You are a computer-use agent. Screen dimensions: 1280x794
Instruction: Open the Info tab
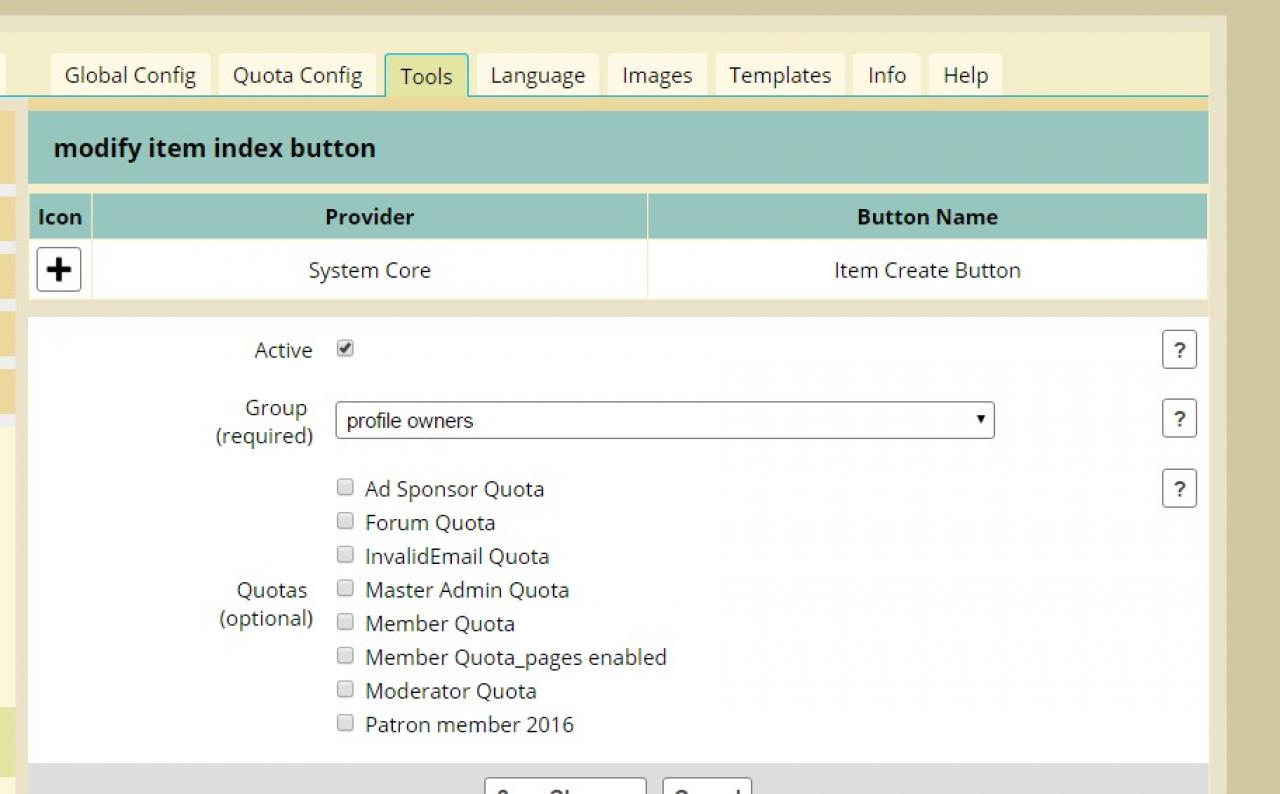click(886, 76)
